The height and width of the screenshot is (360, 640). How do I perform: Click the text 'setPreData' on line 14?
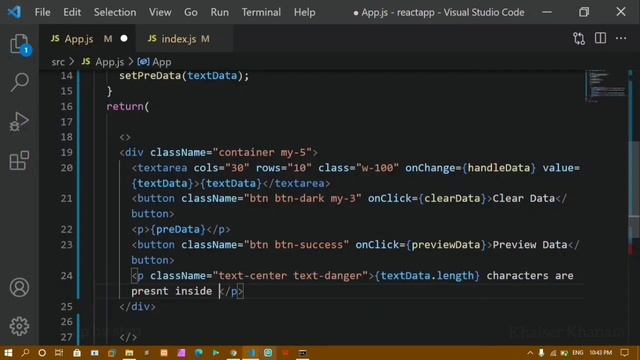pos(150,76)
